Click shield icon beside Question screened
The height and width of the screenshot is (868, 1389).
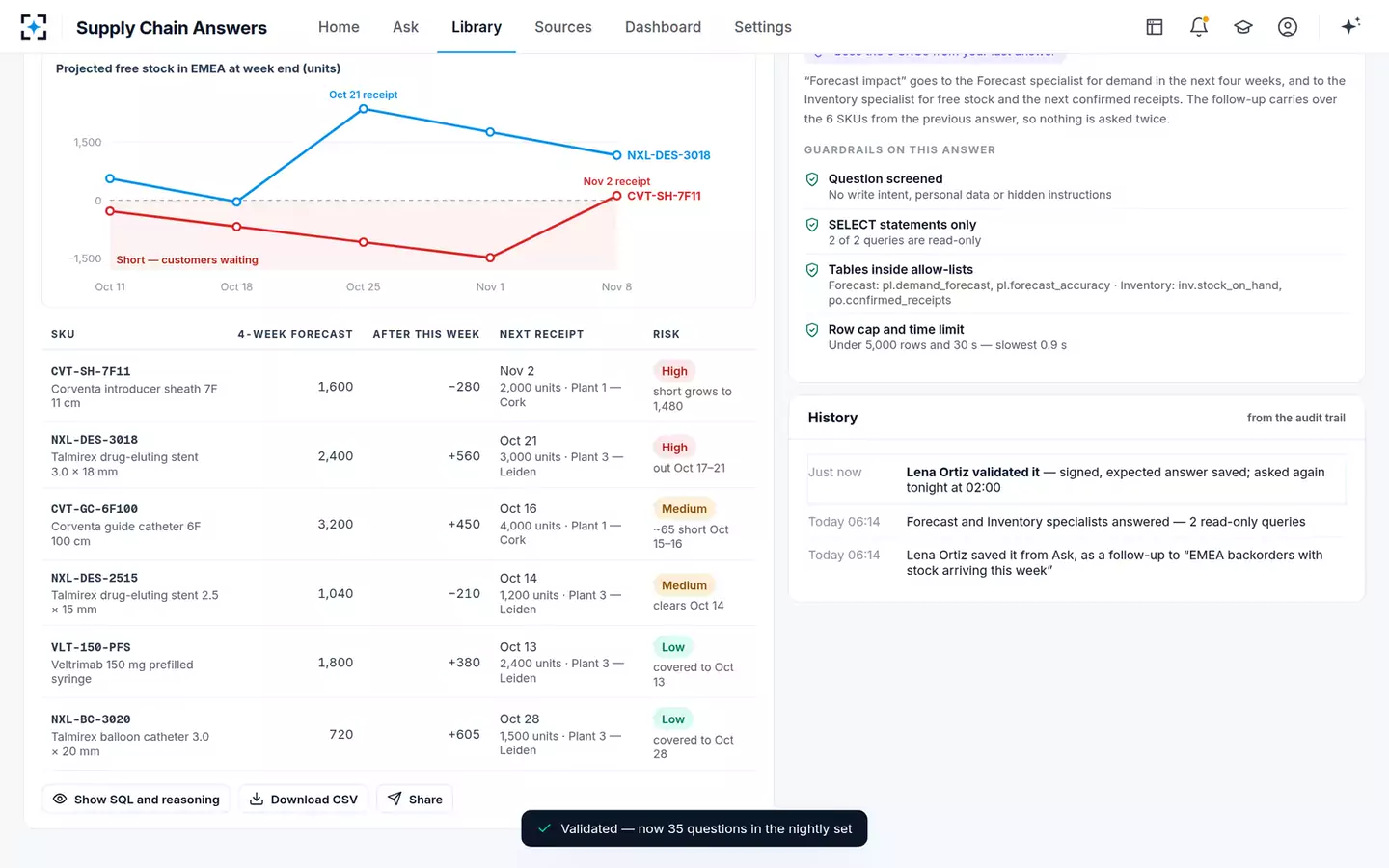(812, 179)
